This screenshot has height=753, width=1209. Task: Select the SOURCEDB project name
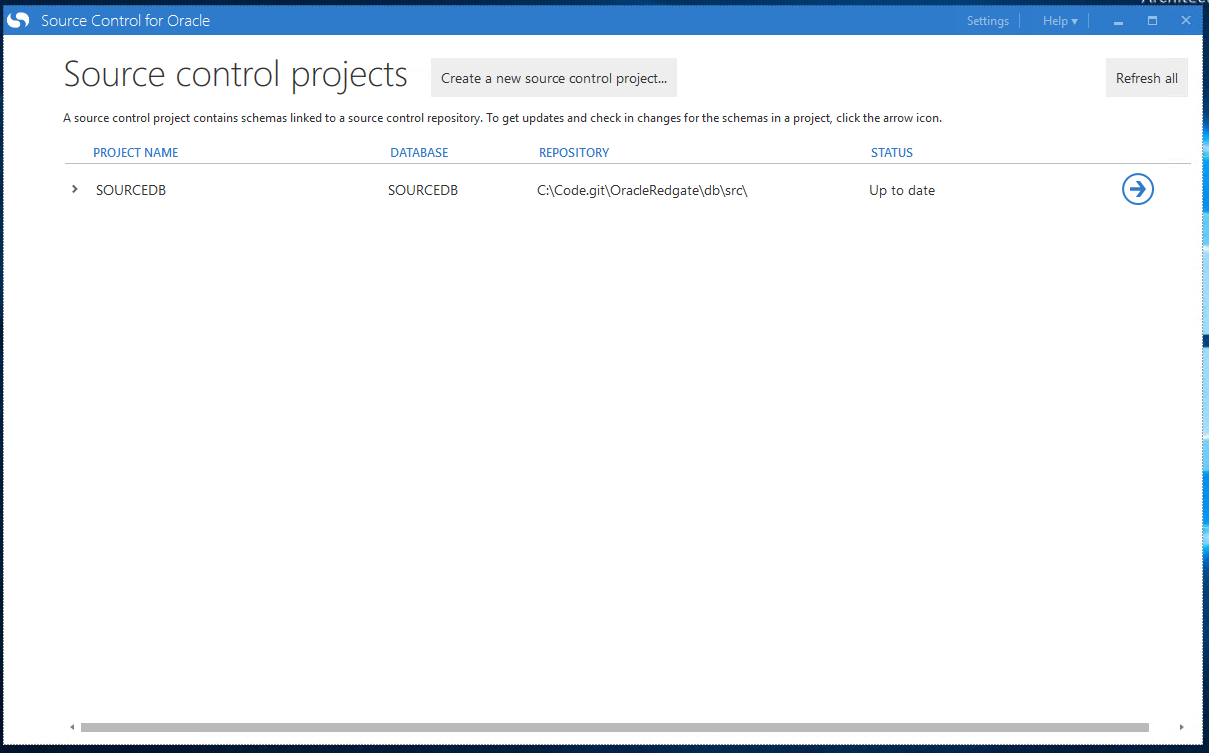(130, 190)
